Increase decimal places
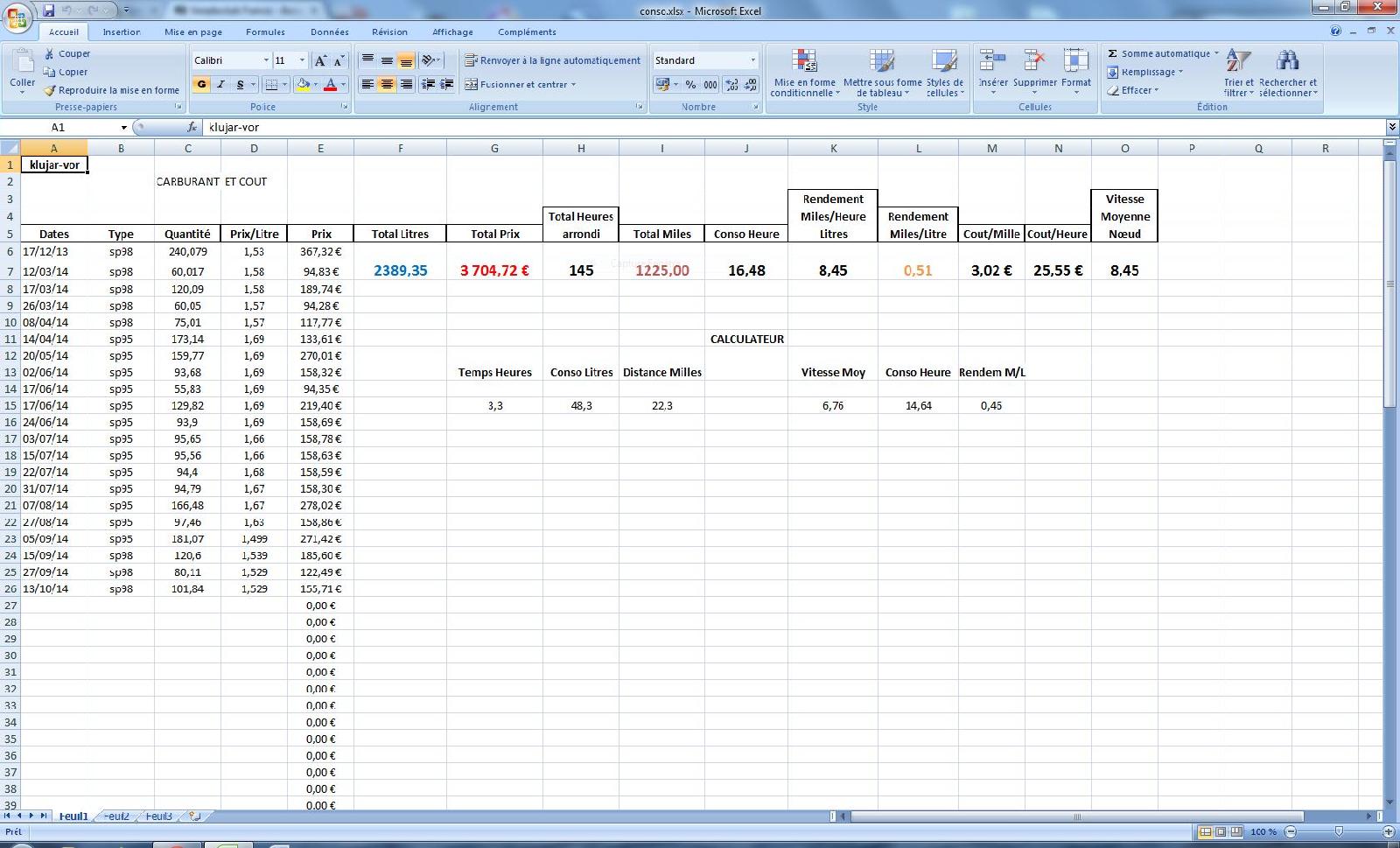Image resolution: width=1400 pixels, height=848 pixels. pyautogui.click(x=733, y=84)
